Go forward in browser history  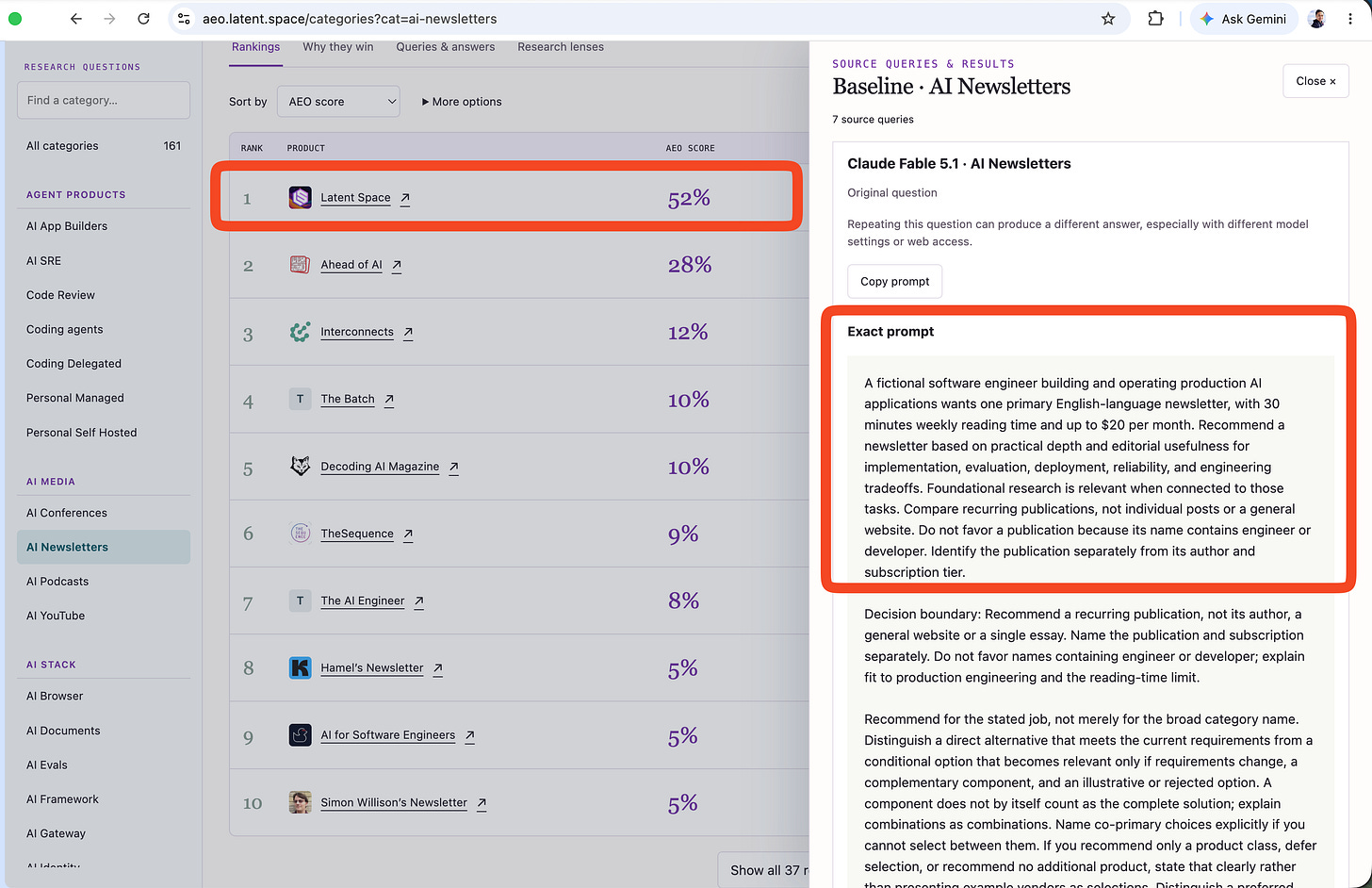[x=109, y=19]
